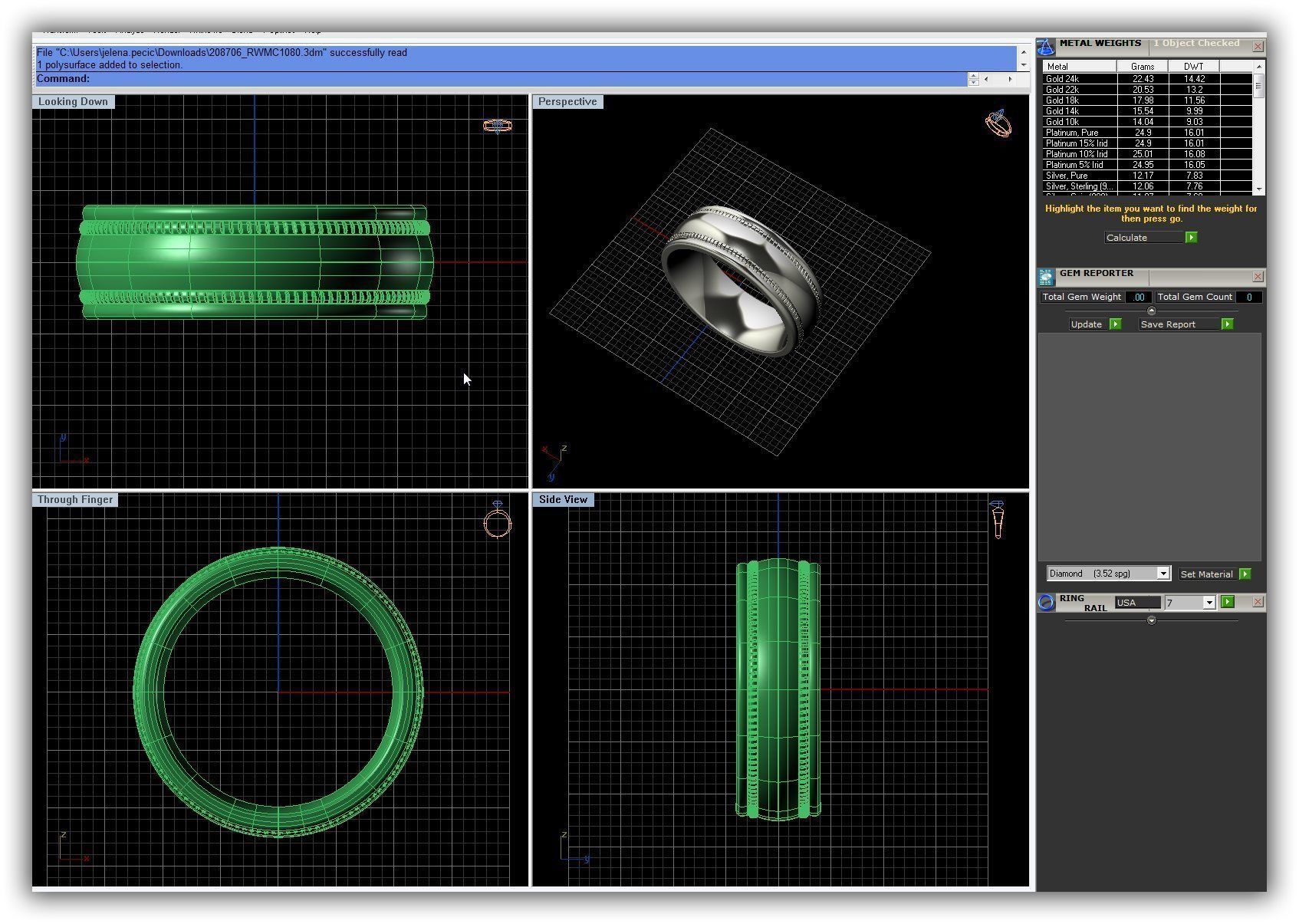Click the green ring in Looking Down view
1299x924 pixels.
pos(255,261)
